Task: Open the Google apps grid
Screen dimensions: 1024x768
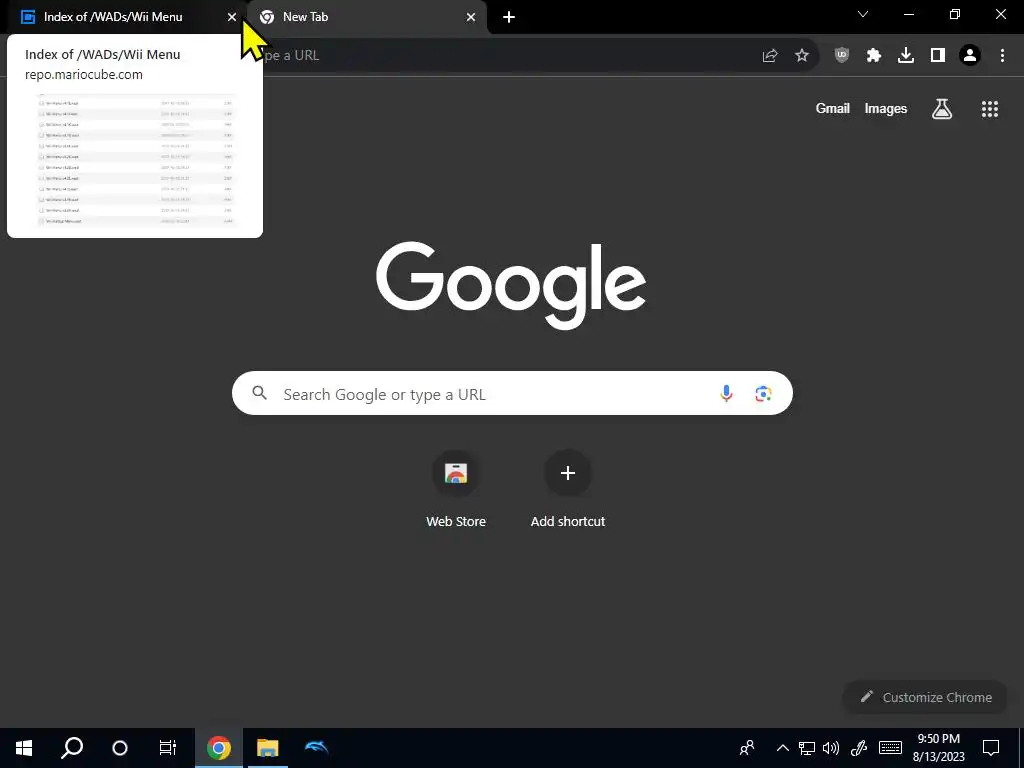Action: pos(990,108)
